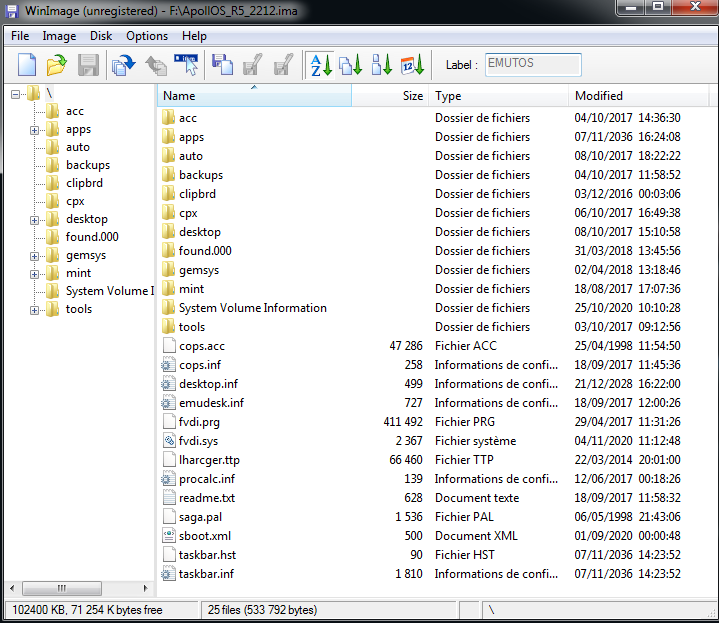The height and width of the screenshot is (623, 719).
Task: Select the cpx folder in tree
Action: [x=75, y=201]
